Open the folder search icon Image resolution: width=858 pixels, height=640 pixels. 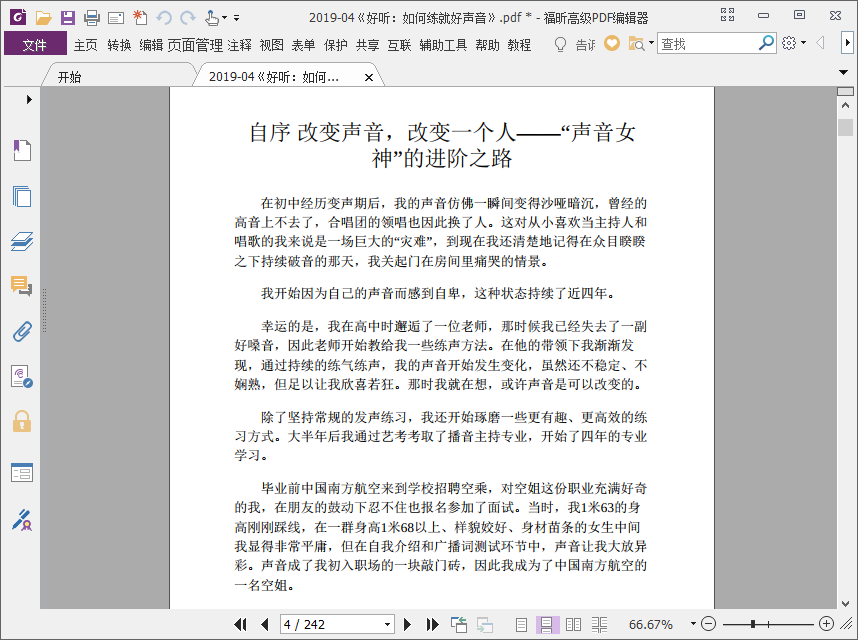tap(636, 43)
